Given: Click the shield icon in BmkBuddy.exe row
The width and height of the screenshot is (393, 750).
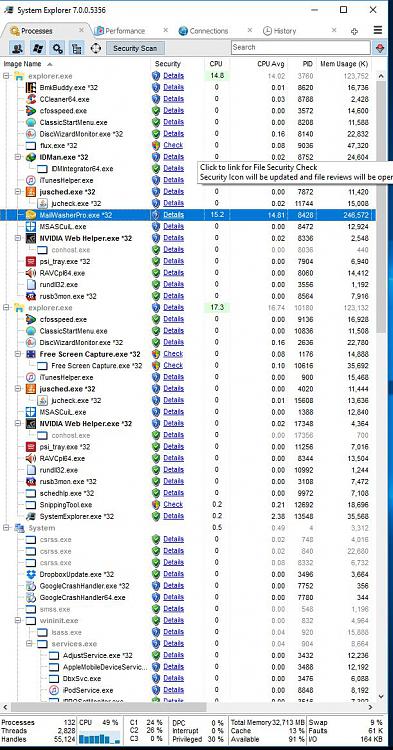Looking at the screenshot, I should [156, 88].
